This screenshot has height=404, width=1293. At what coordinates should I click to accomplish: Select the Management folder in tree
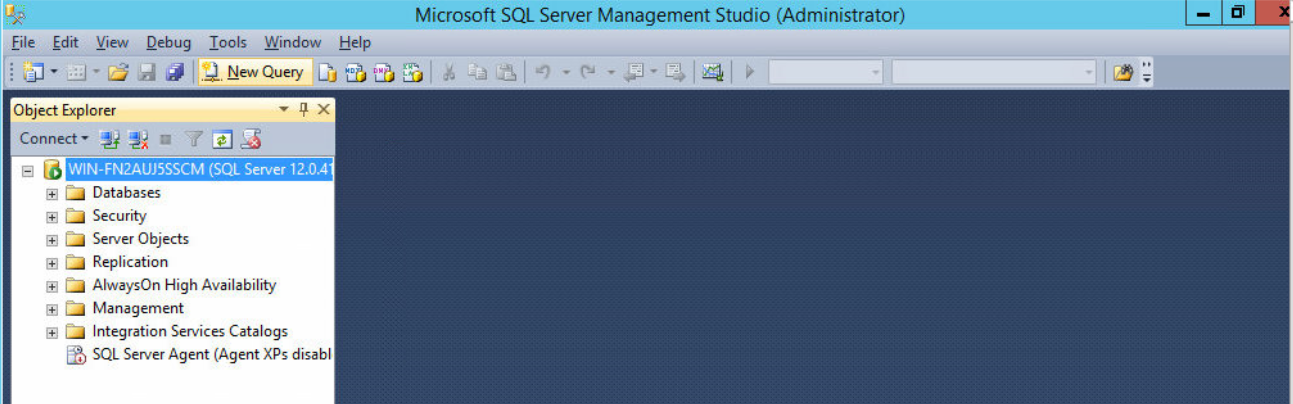point(138,308)
